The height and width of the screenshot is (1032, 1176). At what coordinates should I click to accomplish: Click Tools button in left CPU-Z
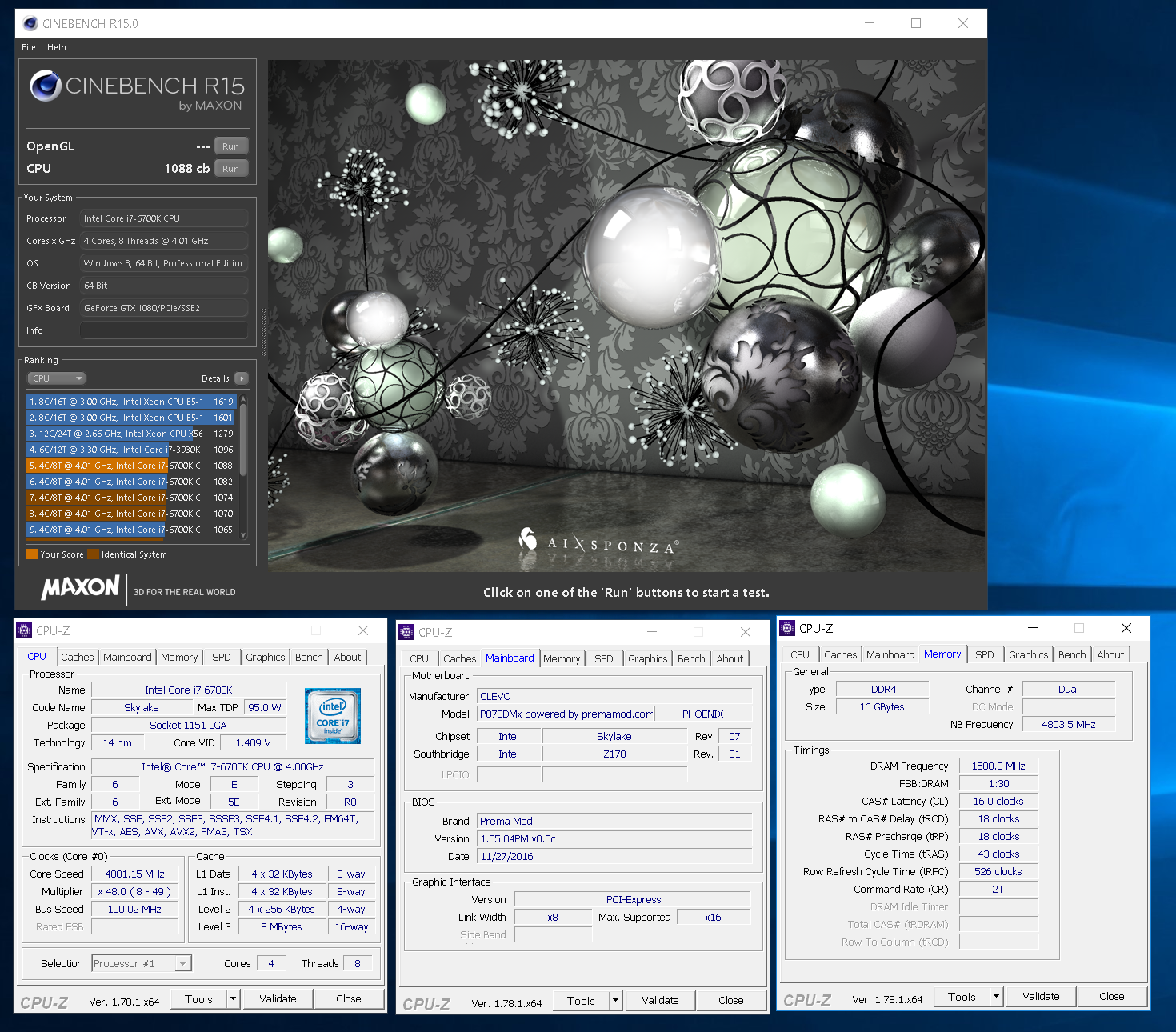click(198, 999)
